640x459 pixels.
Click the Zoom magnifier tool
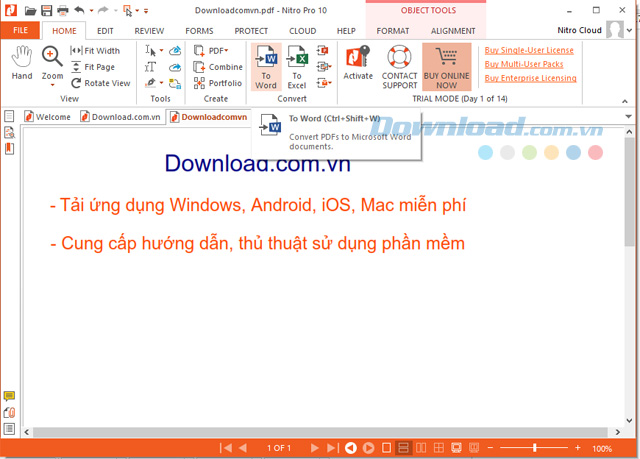(x=52, y=62)
